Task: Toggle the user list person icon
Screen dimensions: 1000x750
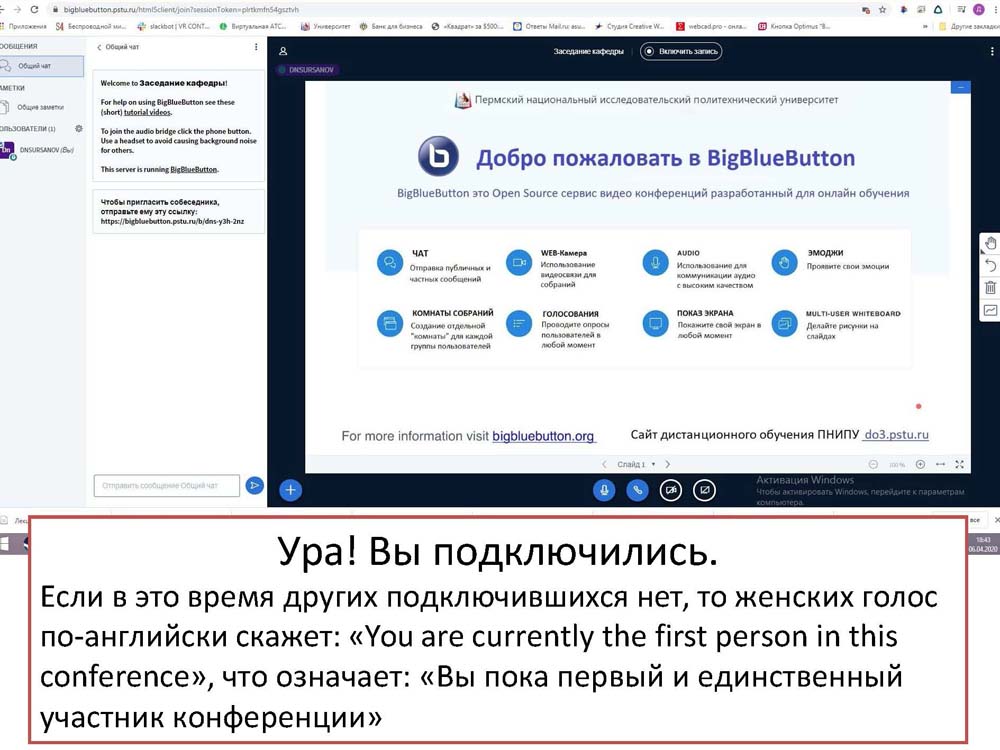Action: 283,51
